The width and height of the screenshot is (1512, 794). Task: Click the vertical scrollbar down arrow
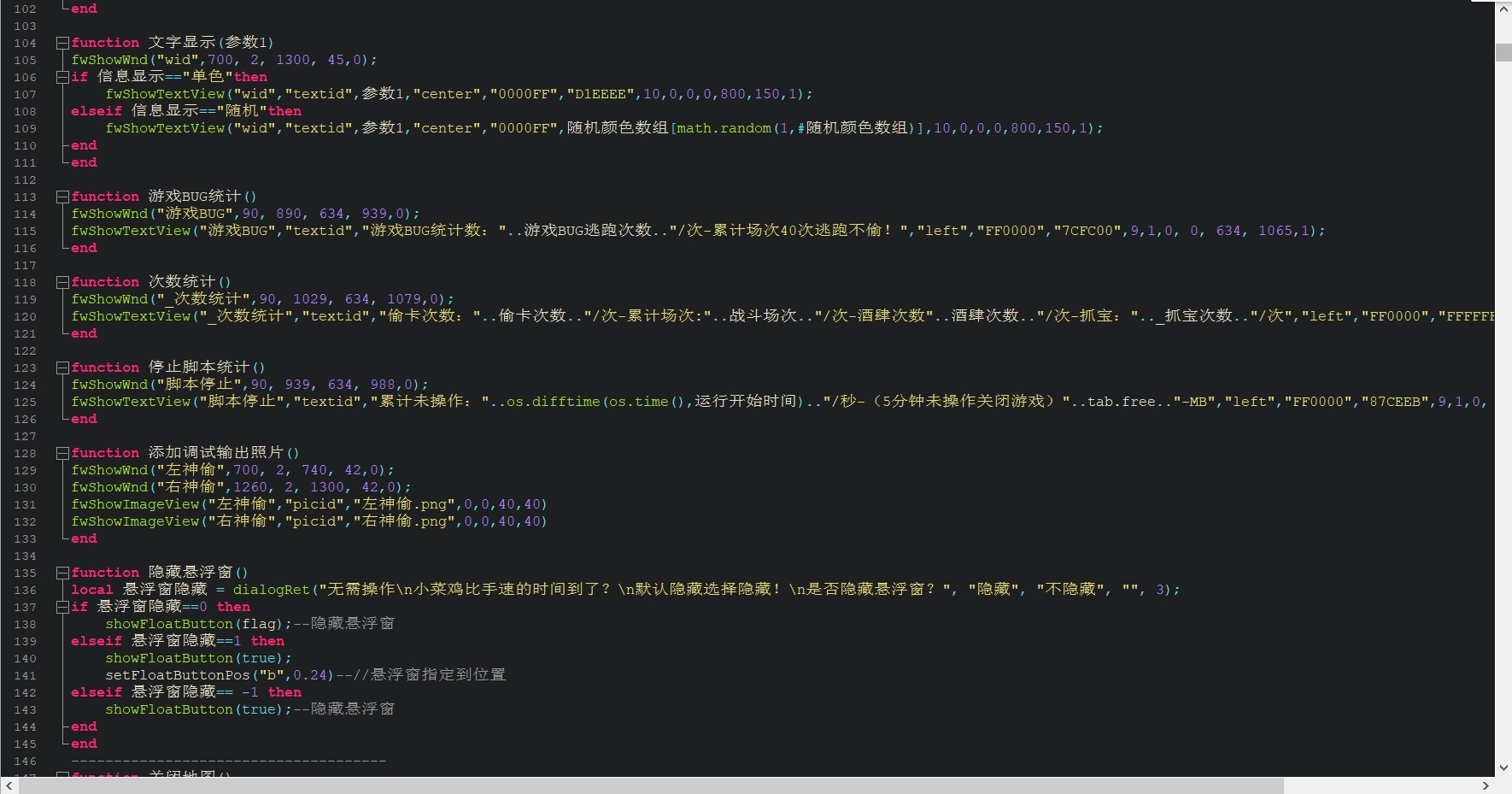coord(1503,768)
